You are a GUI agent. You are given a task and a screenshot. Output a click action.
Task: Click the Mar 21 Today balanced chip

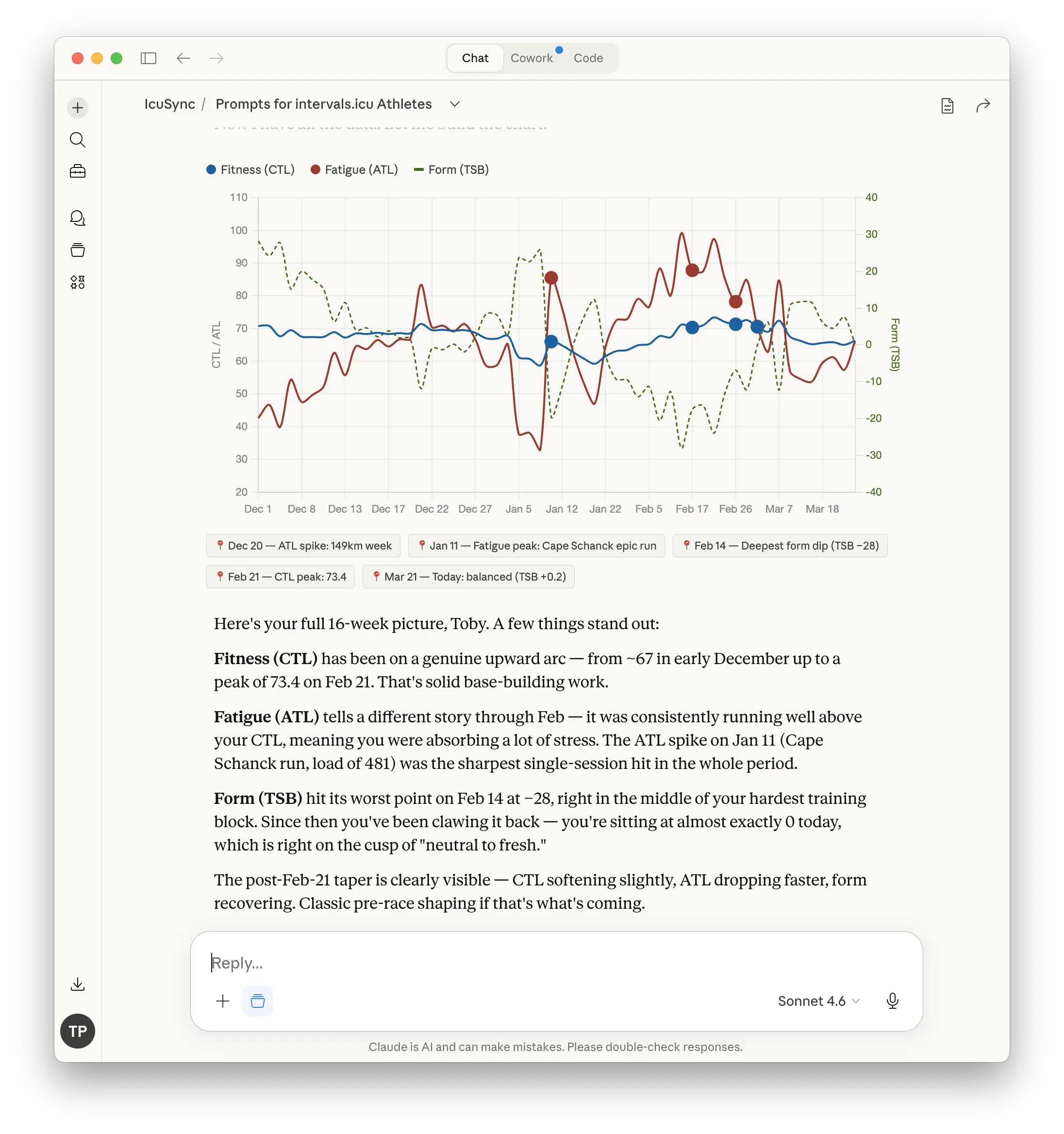click(468, 577)
